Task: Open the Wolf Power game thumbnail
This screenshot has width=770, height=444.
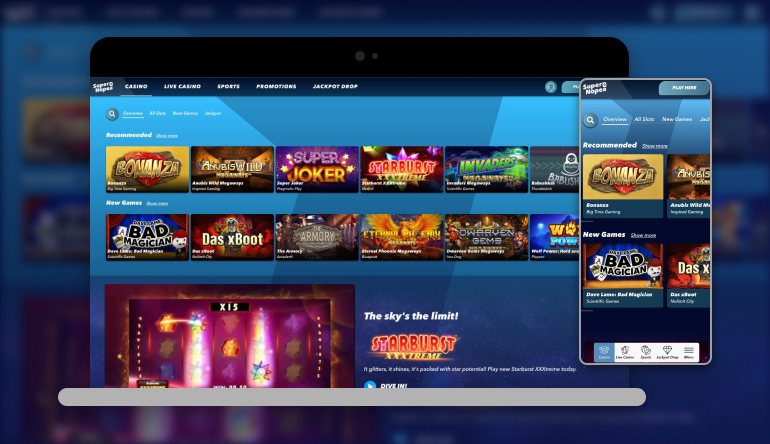Action: [555, 237]
